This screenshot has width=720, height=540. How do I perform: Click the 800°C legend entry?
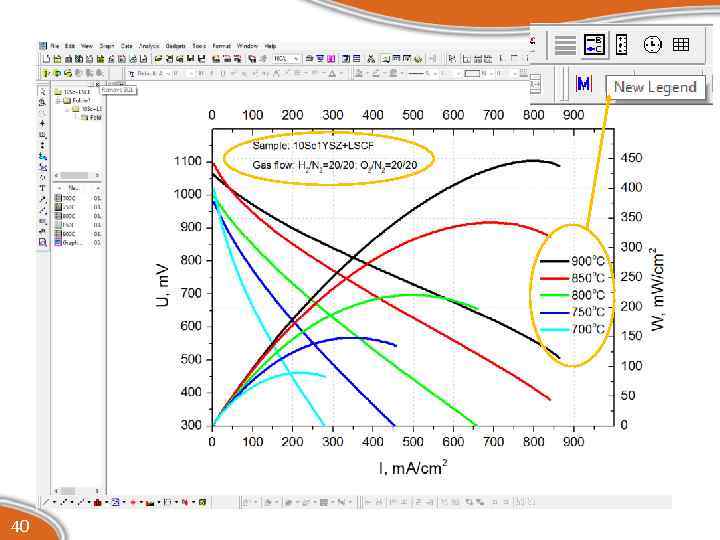coord(573,295)
